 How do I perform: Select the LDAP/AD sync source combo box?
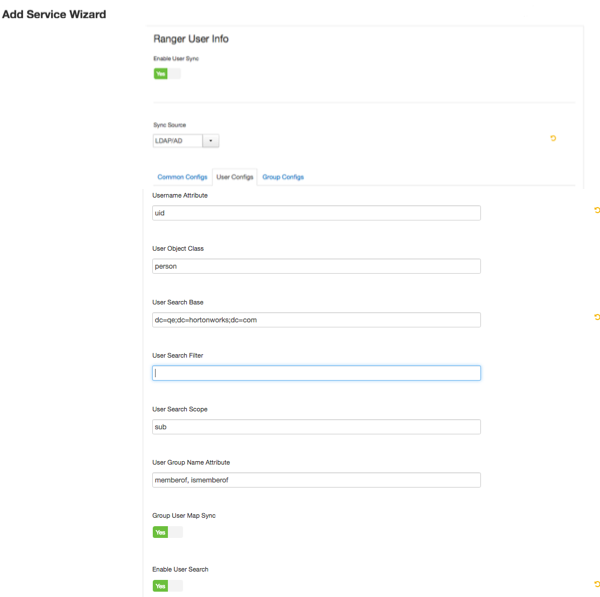186,141
